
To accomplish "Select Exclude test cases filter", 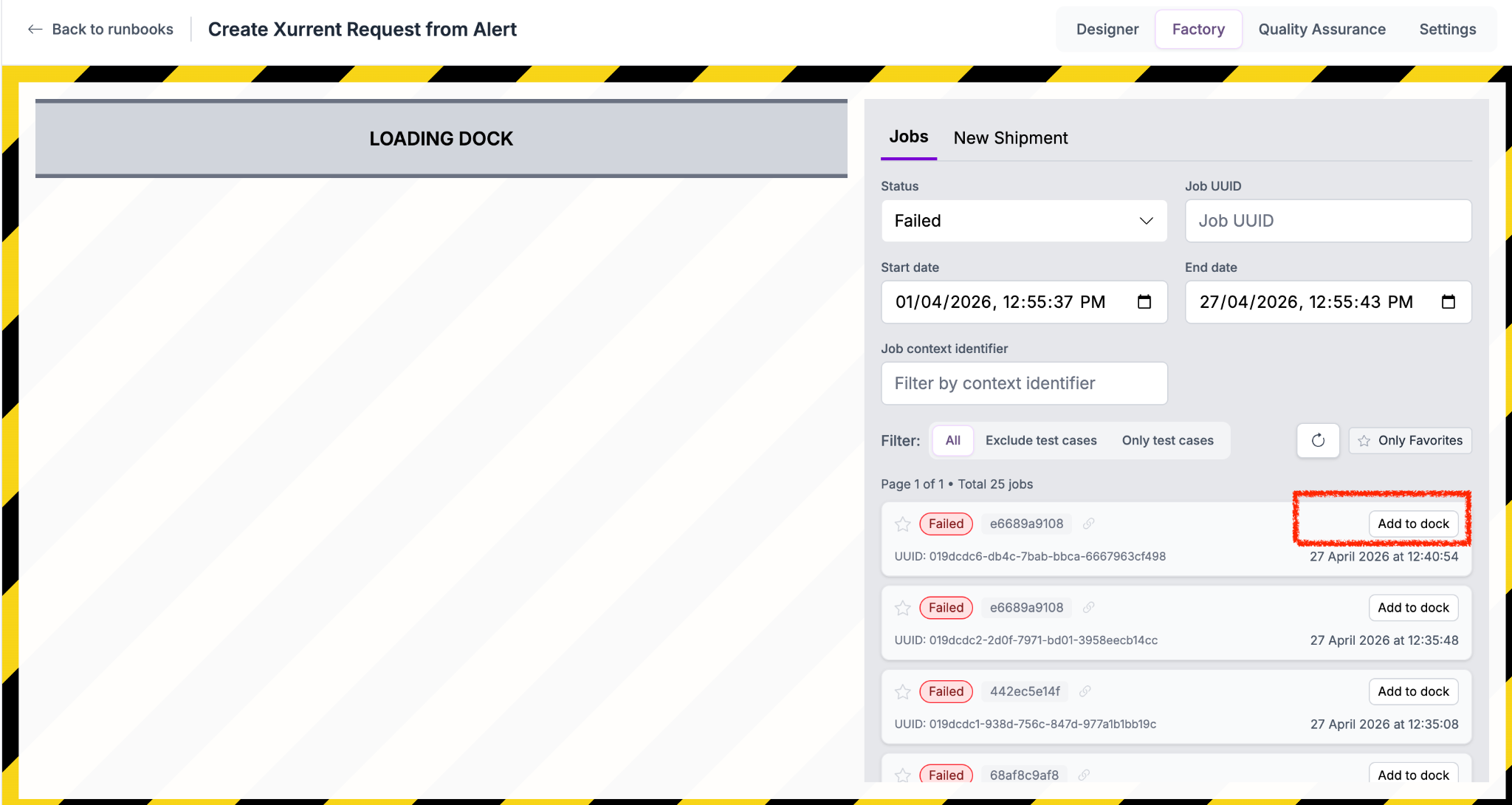I will pos(1041,441).
